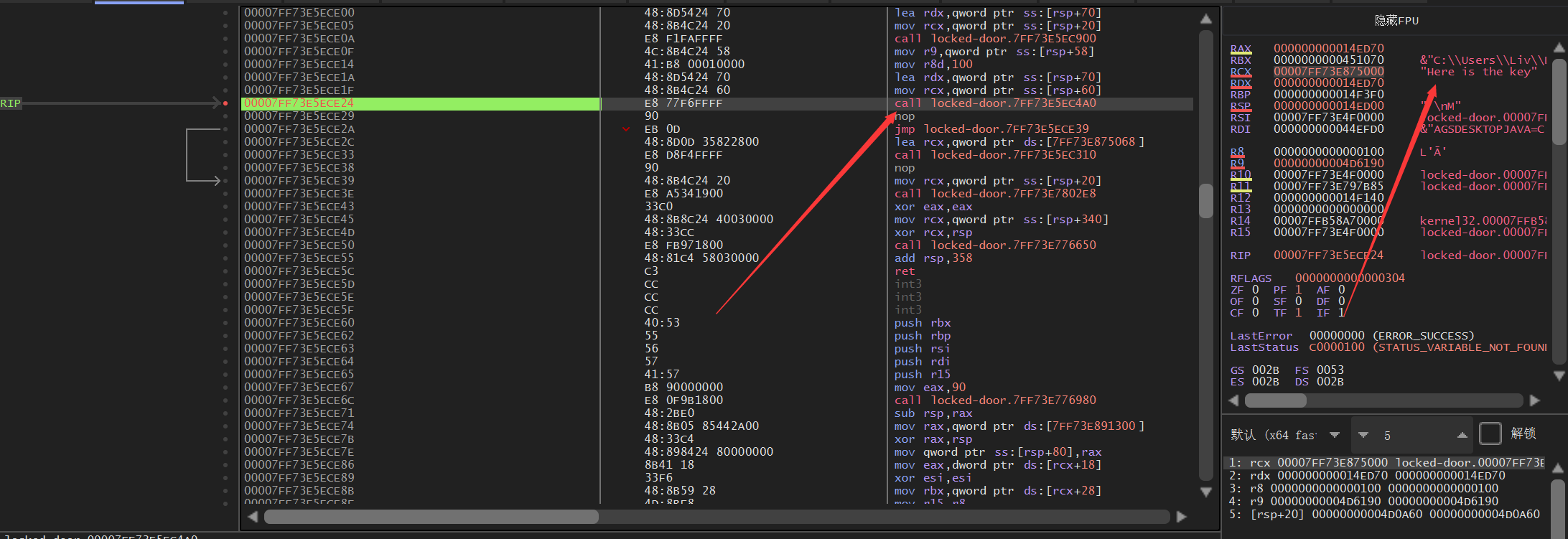Click the red jump chevron at address 00007FF73E5ECE2A
The width and height of the screenshot is (1568, 539).
pyautogui.click(x=626, y=129)
